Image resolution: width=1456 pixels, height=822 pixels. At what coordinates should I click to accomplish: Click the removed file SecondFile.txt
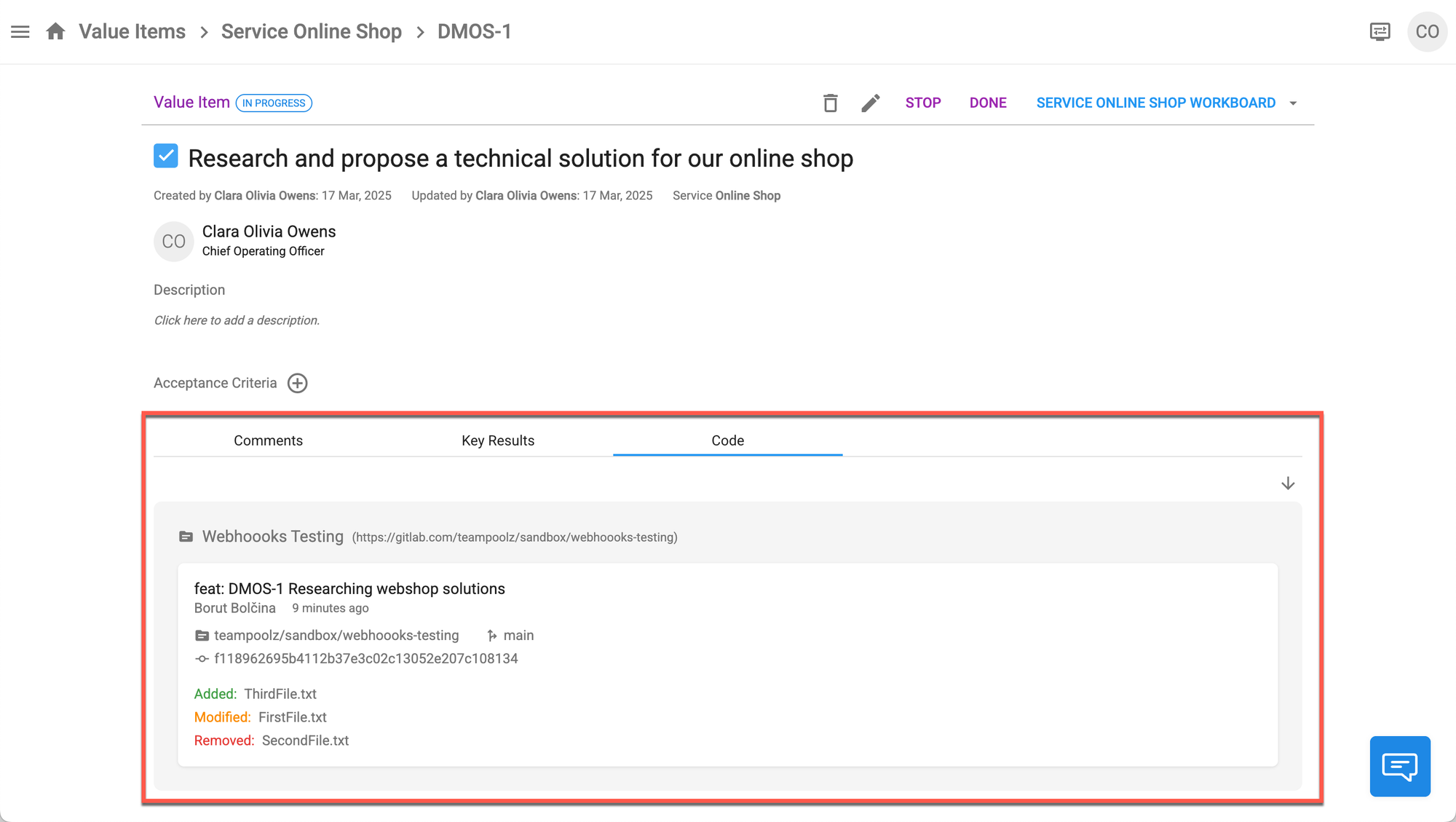305,740
